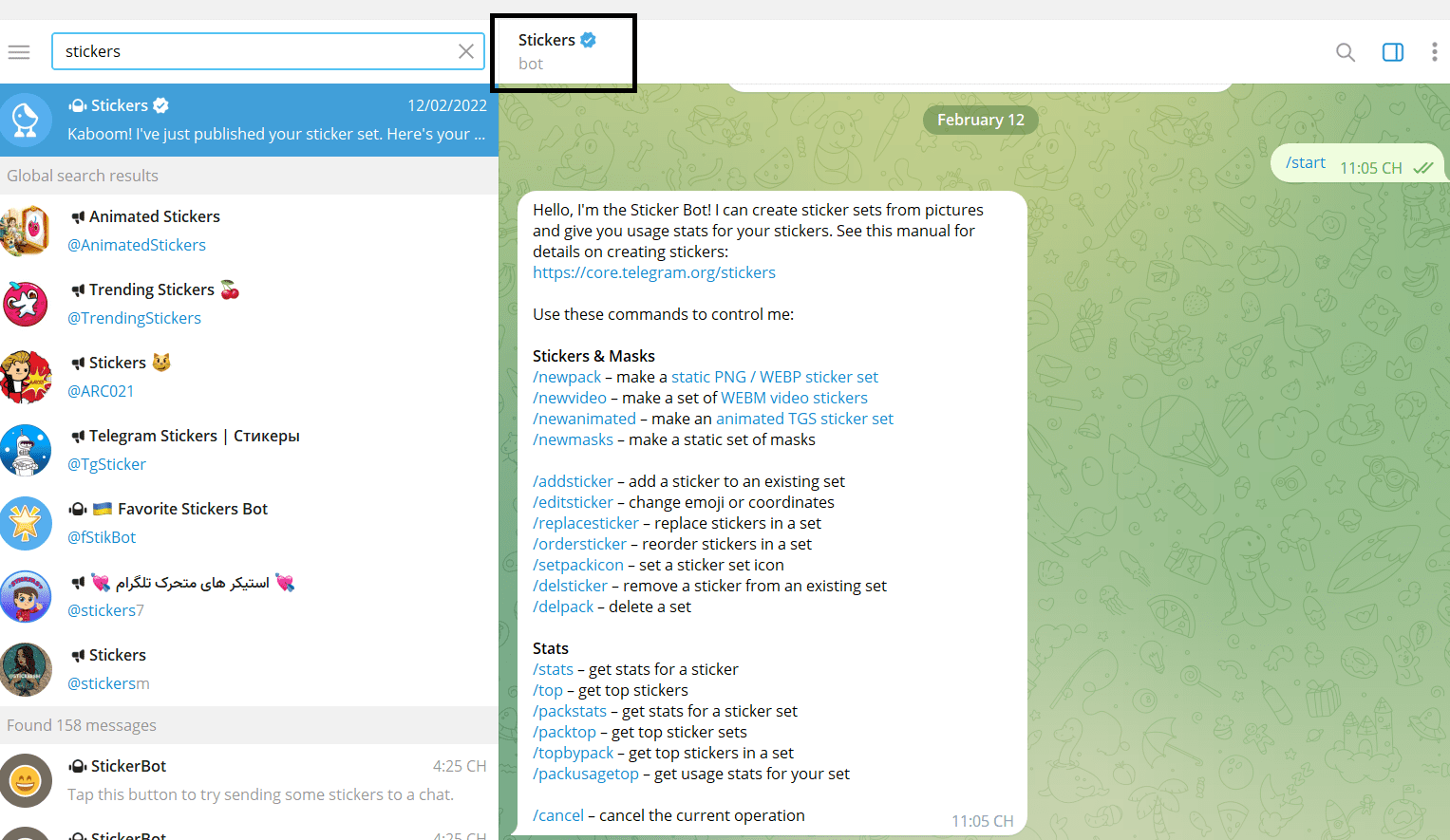Click the /packusagetop command
The height and width of the screenshot is (840, 1450).
coord(586,774)
